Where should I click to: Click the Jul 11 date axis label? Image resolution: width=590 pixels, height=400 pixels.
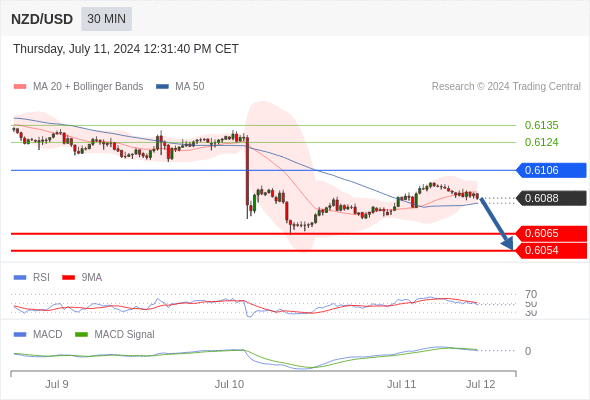(401, 384)
